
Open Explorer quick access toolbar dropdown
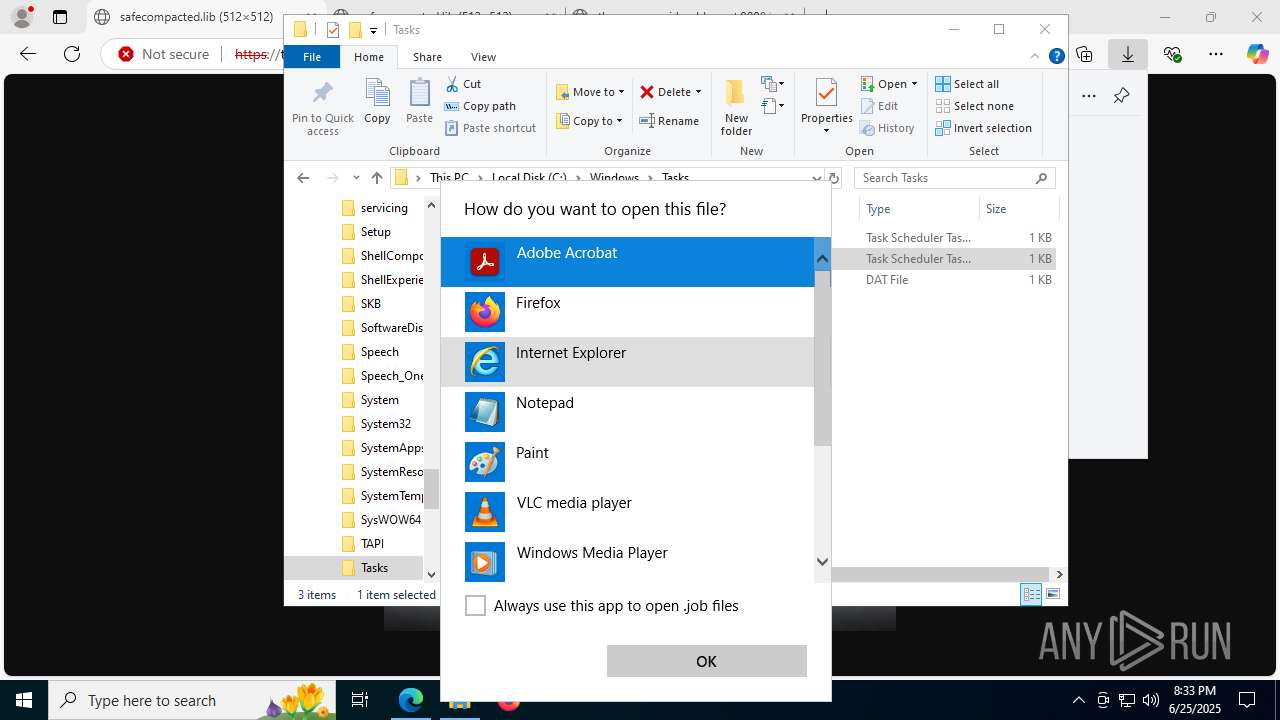(373, 30)
